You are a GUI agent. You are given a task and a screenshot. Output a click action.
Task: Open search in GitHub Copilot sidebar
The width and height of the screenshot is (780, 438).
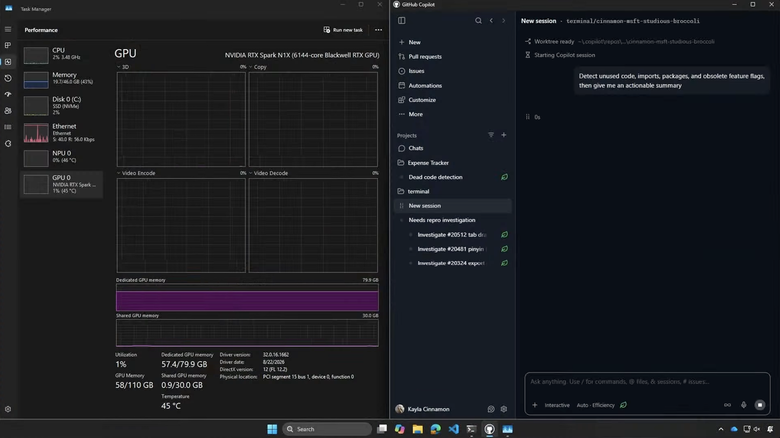(x=478, y=20)
